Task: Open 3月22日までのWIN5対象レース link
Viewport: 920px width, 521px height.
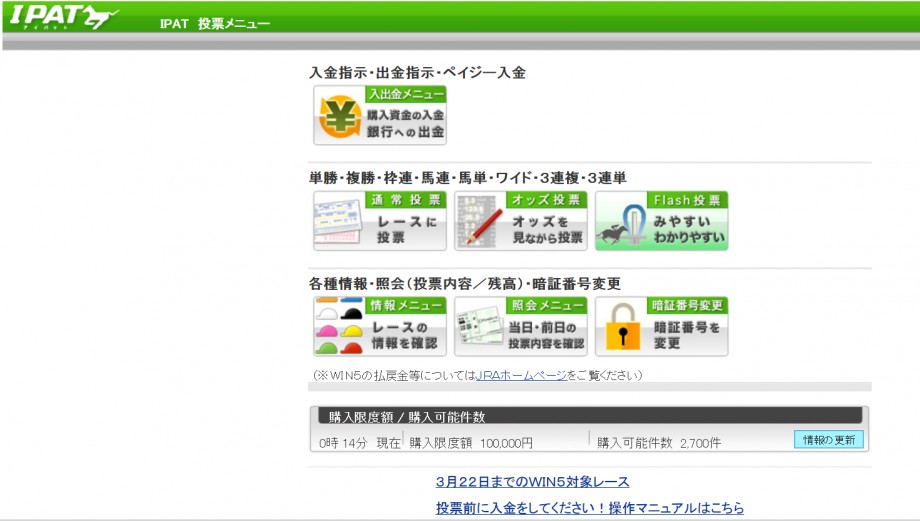Action: coord(532,482)
